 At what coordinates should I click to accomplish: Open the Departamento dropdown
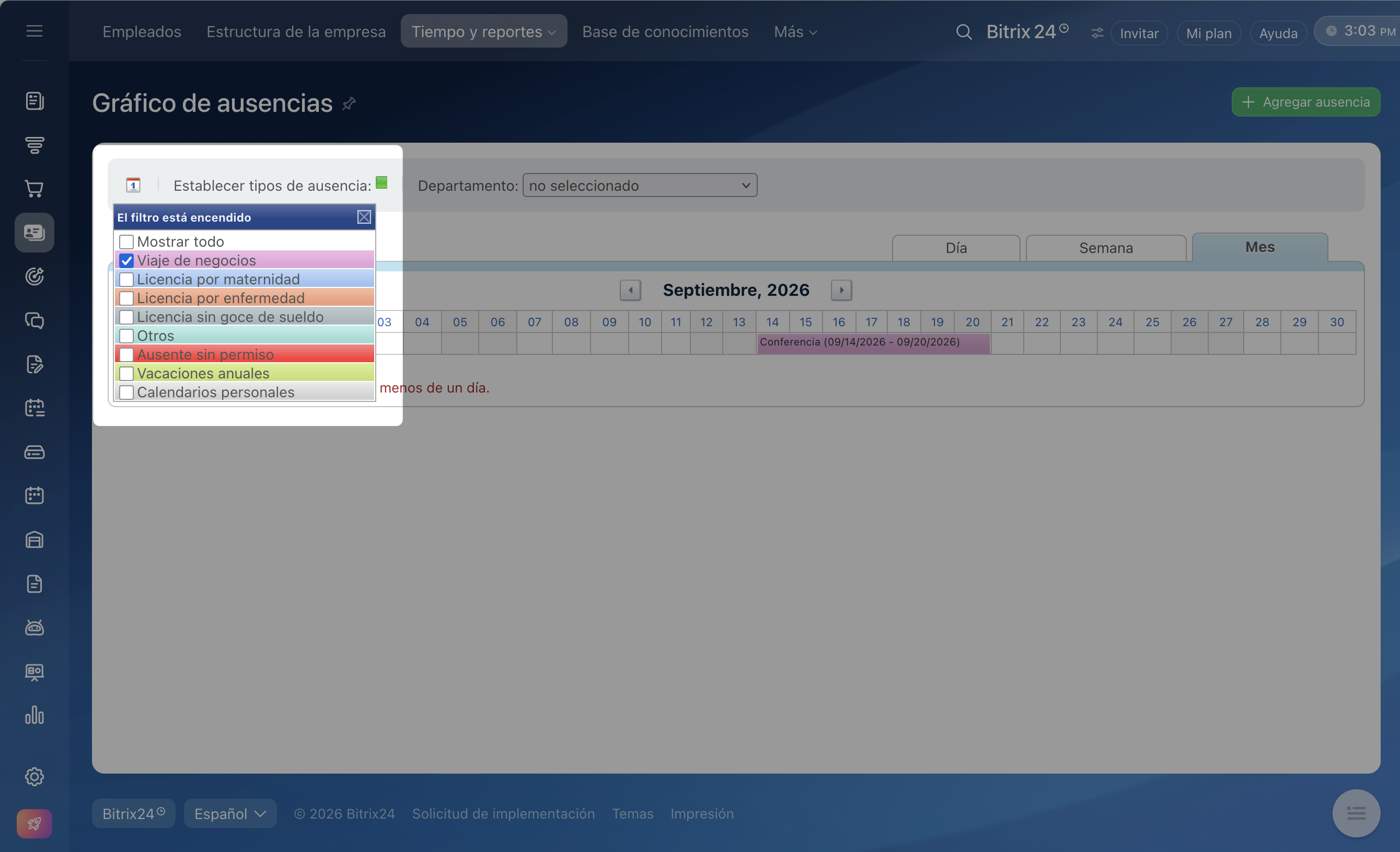tap(640, 185)
